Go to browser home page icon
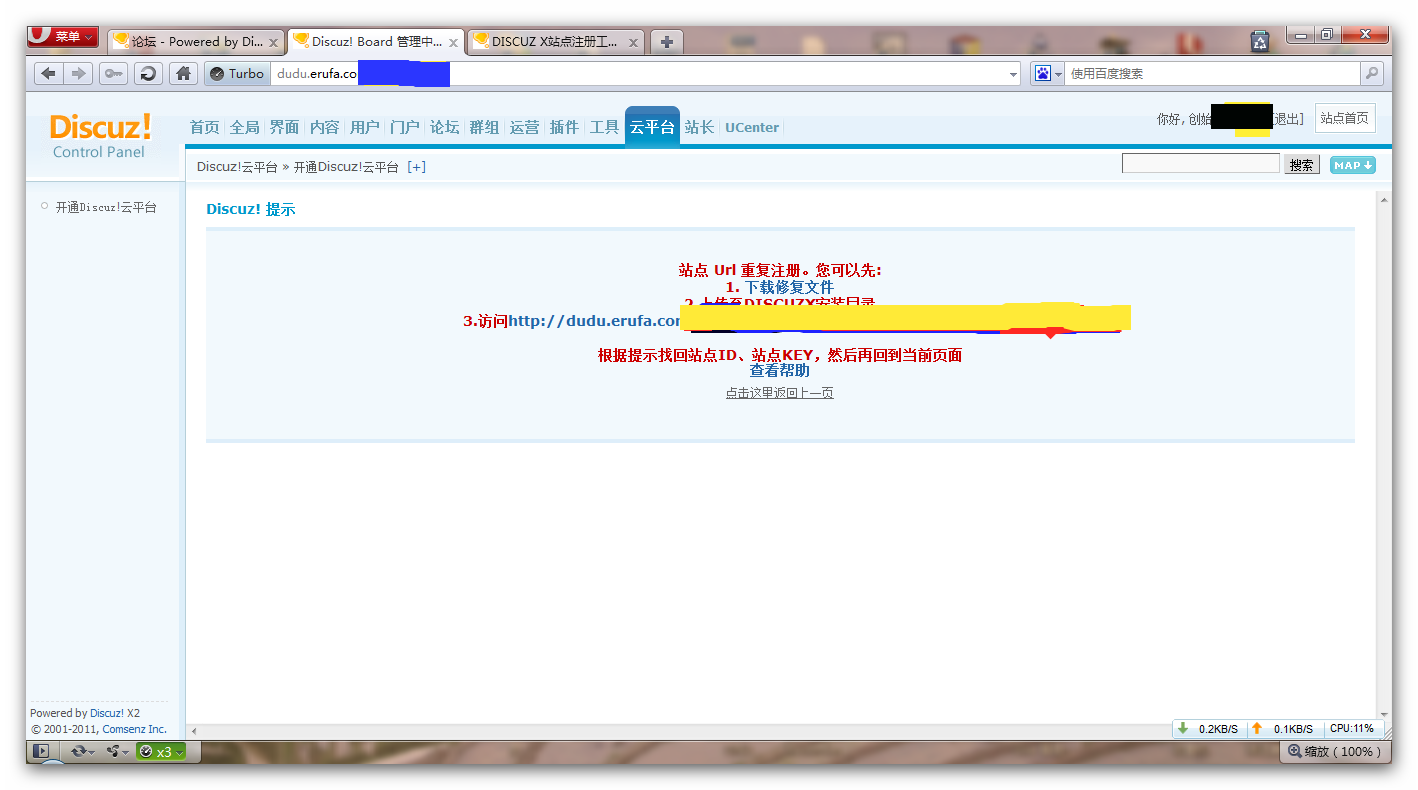The height and width of the screenshot is (790, 1418). point(183,73)
